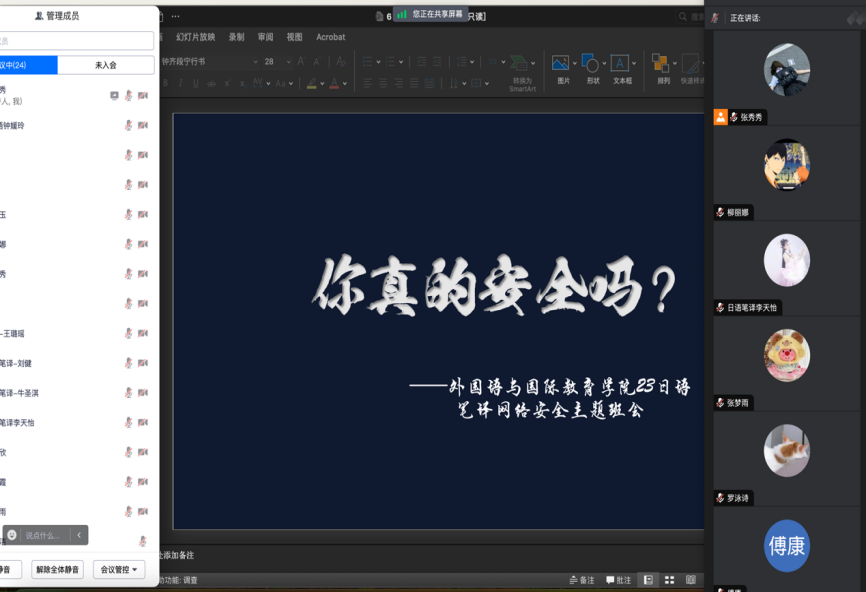
Task: Switch to the 未入会 tab
Action: tap(106, 65)
